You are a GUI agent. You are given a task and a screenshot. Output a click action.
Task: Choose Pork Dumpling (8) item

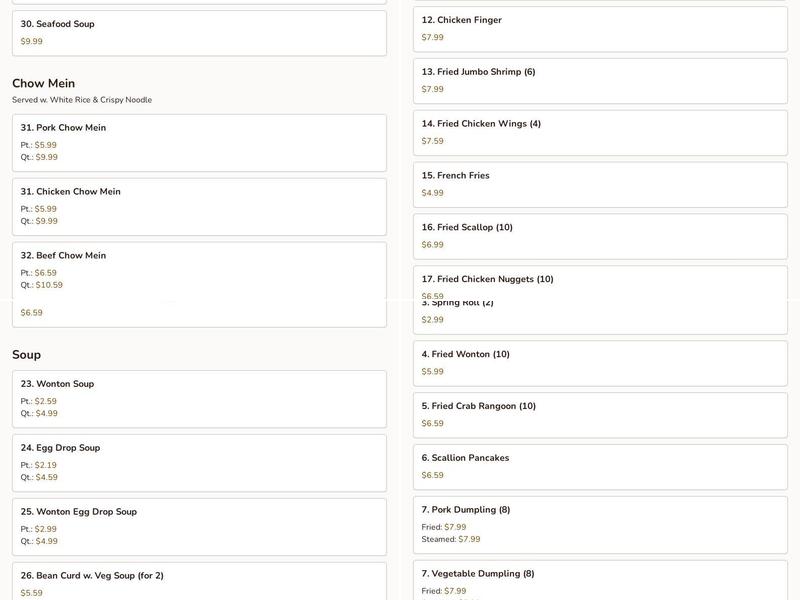click(x=600, y=524)
